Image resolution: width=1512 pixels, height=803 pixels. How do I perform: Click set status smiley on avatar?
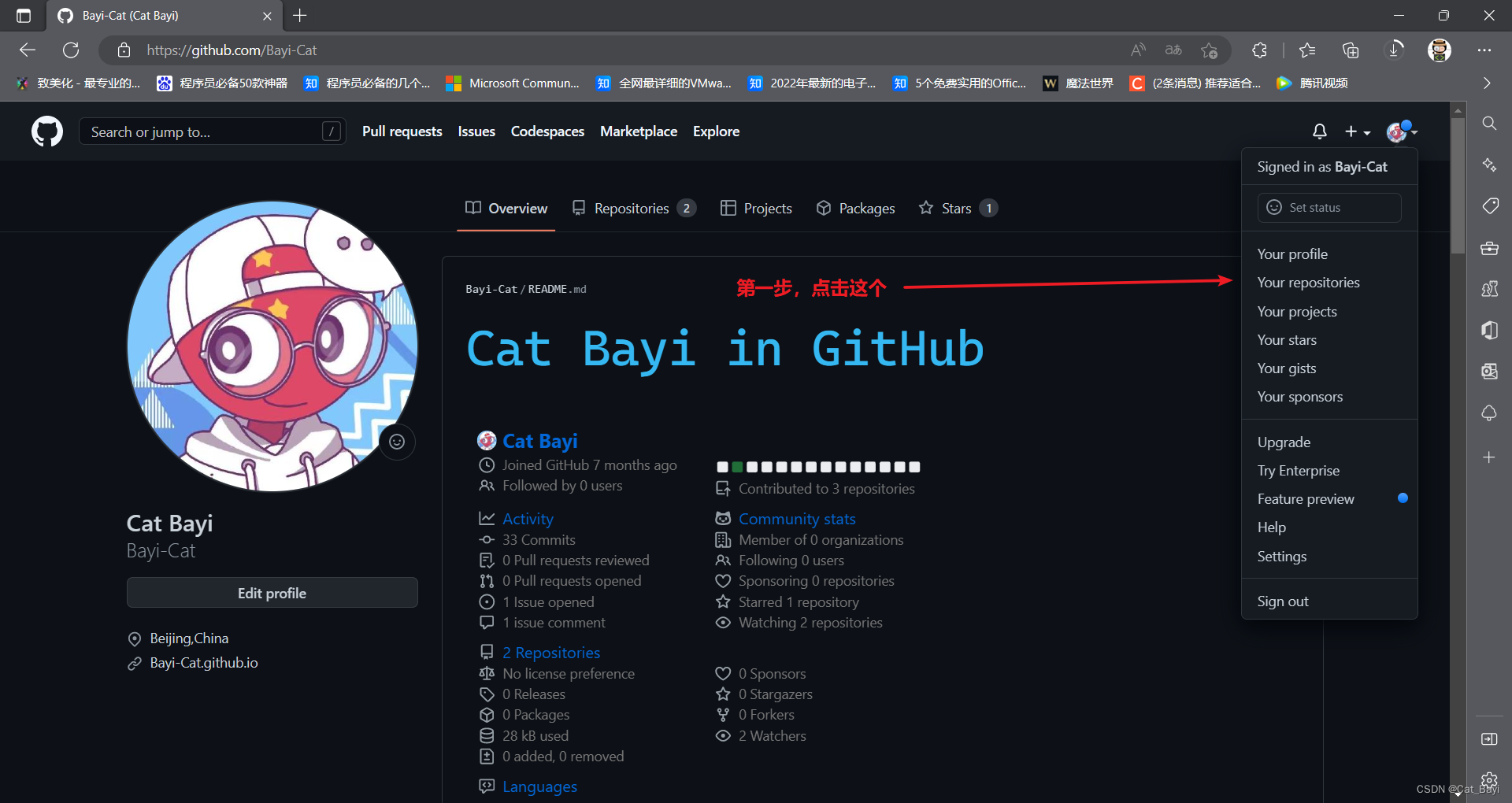click(397, 442)
